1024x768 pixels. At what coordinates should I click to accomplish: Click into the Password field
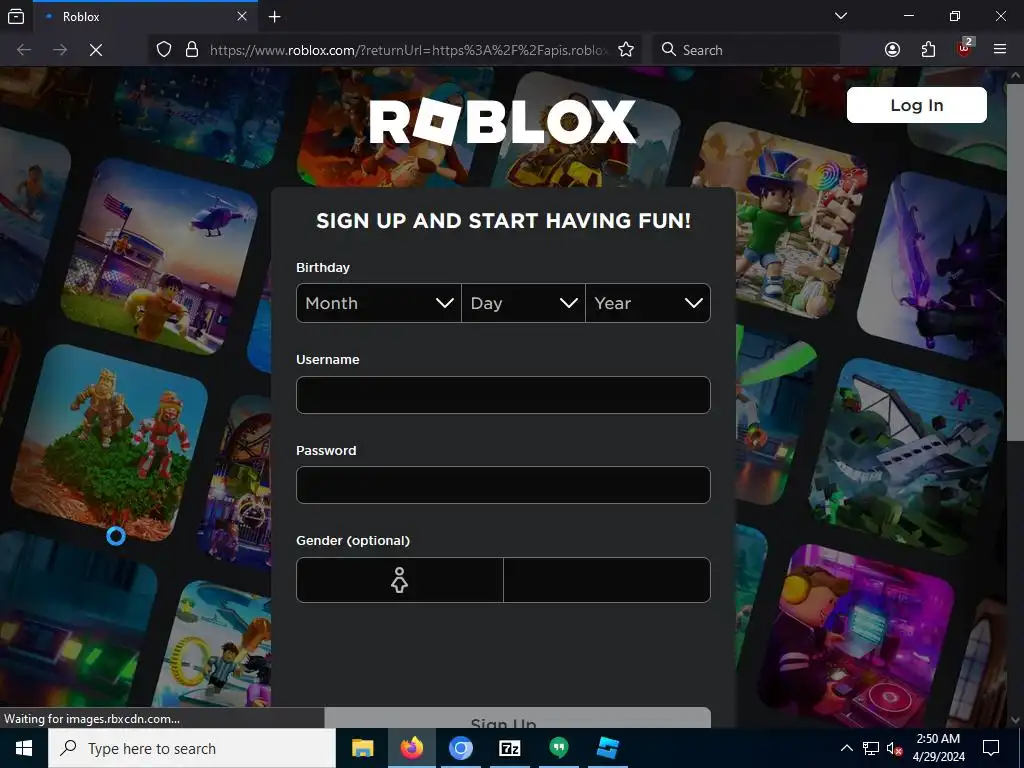pyautogui.click(x=503, y=485)
